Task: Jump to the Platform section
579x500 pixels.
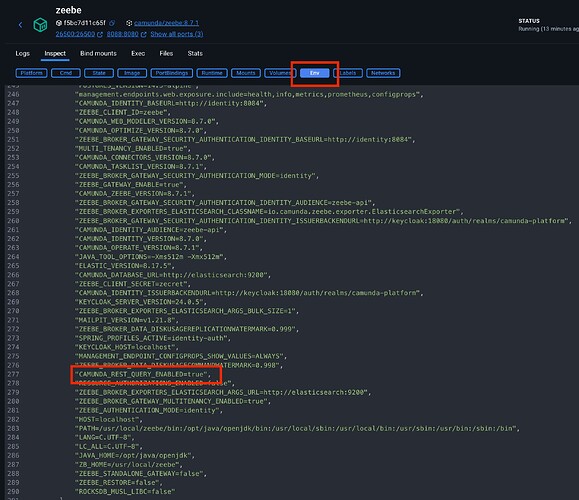Action: [31, 73]
